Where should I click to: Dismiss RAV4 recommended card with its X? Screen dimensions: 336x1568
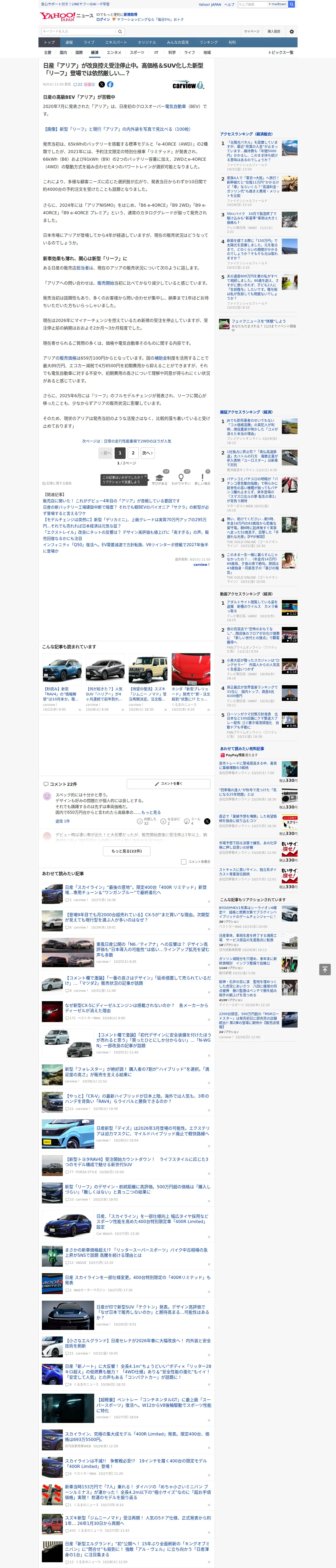79,709
